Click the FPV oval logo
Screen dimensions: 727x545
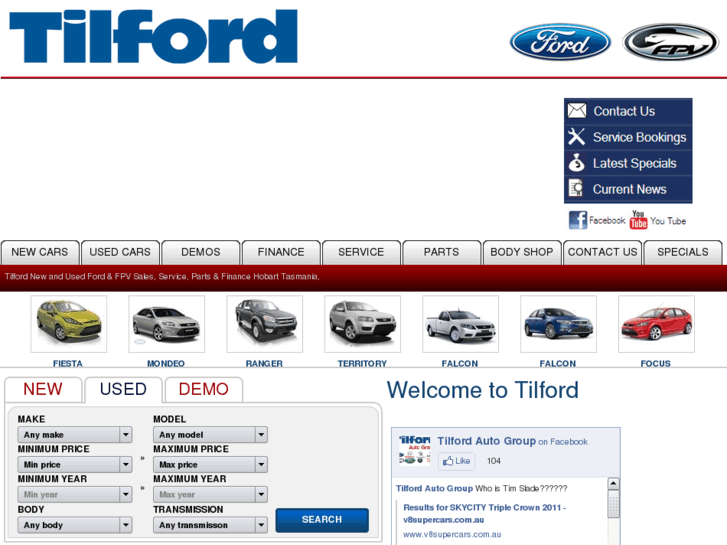tap(670, 42)
